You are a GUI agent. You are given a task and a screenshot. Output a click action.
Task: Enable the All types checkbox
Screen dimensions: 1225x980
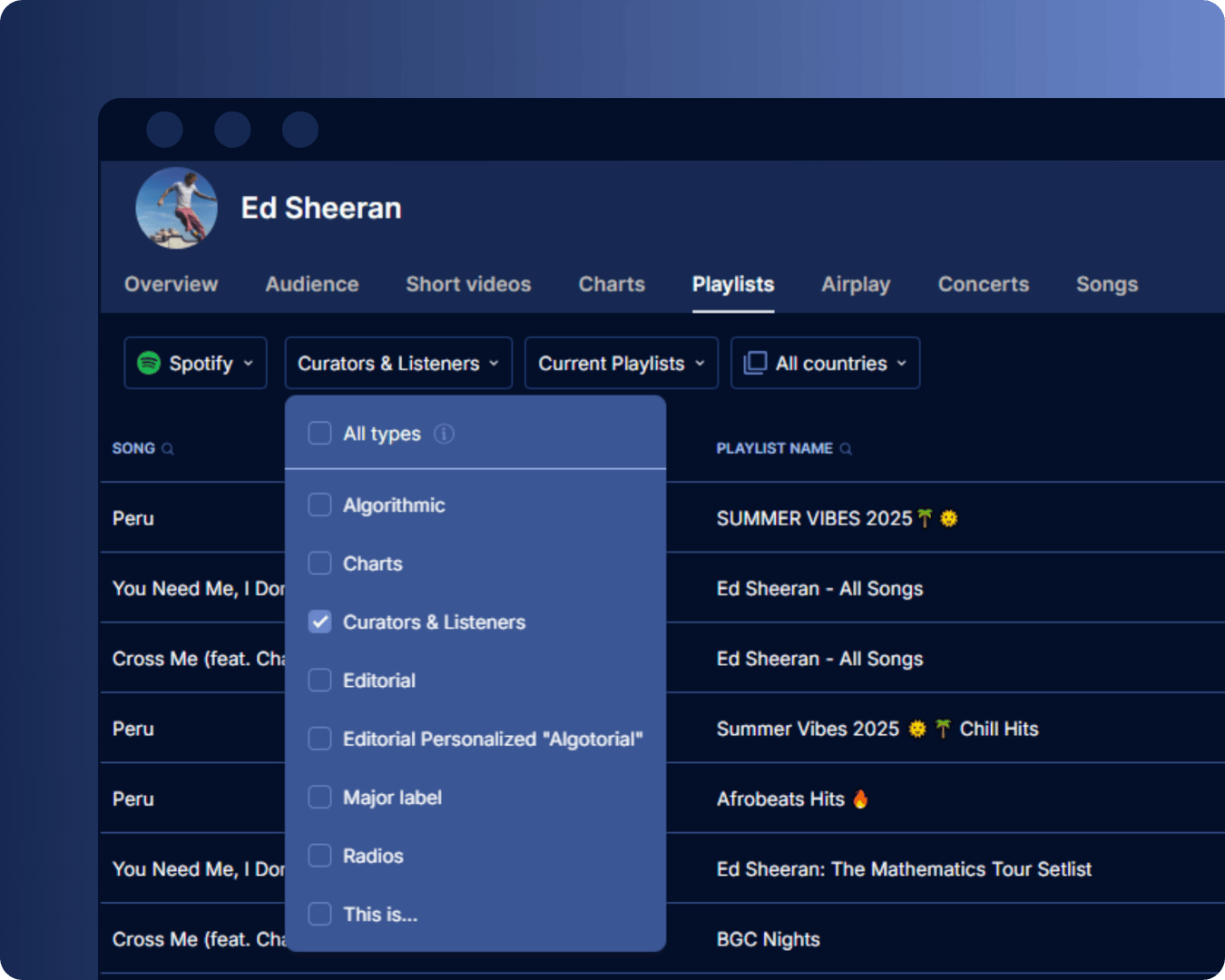[319, 434]
